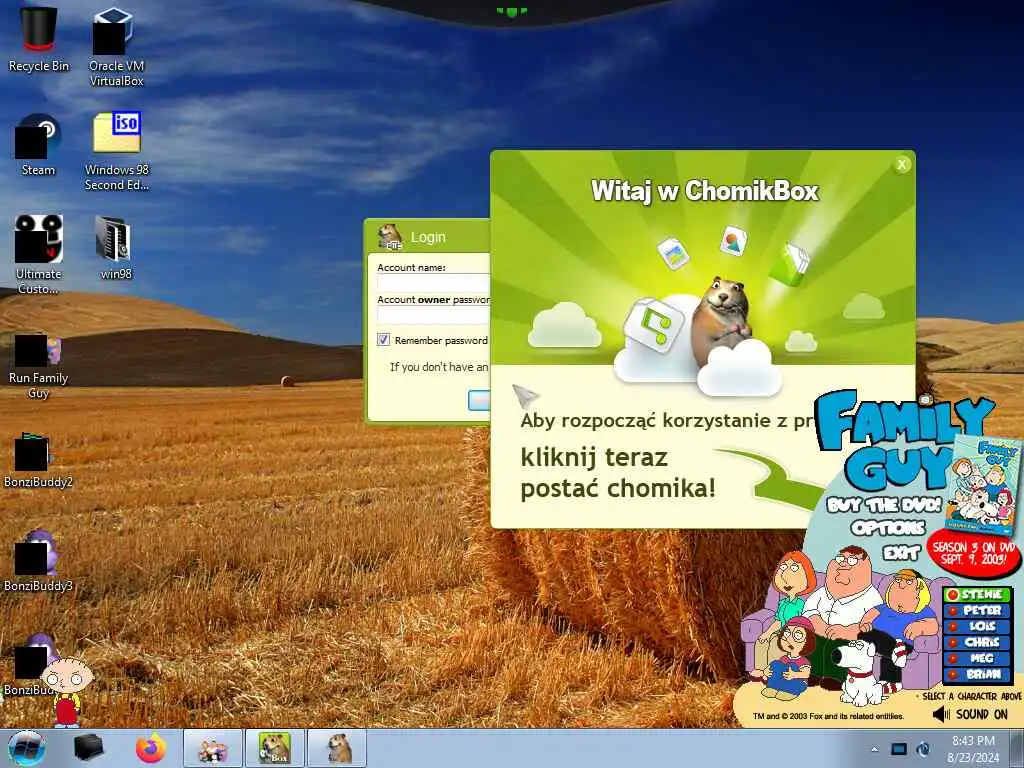Click the paper plane icon in ChomikBox
1024x768 pixels.
525,395
